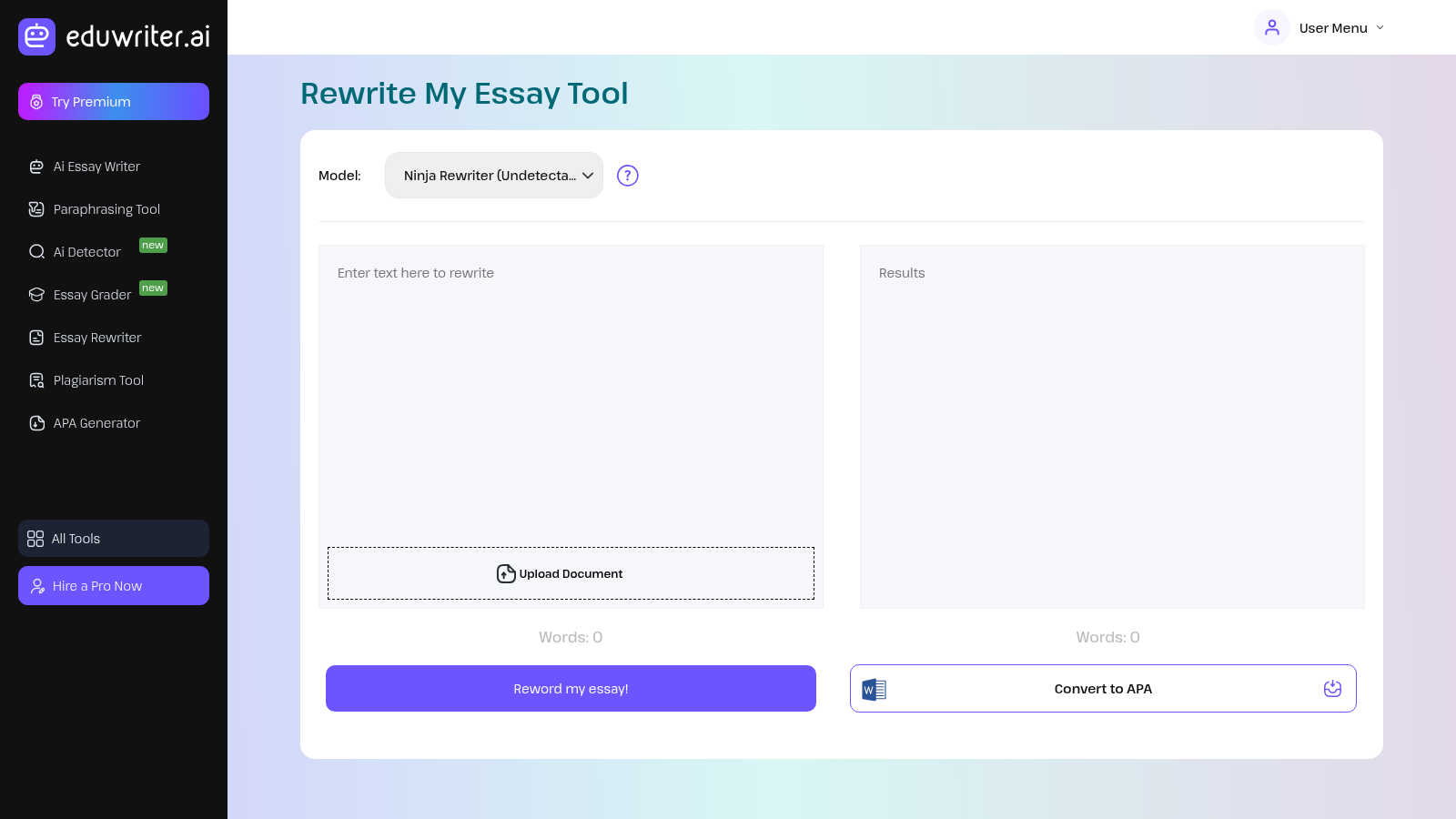Open the model help question mark icon
This screenshot has width=1456, height=819.
pos(628,176)
